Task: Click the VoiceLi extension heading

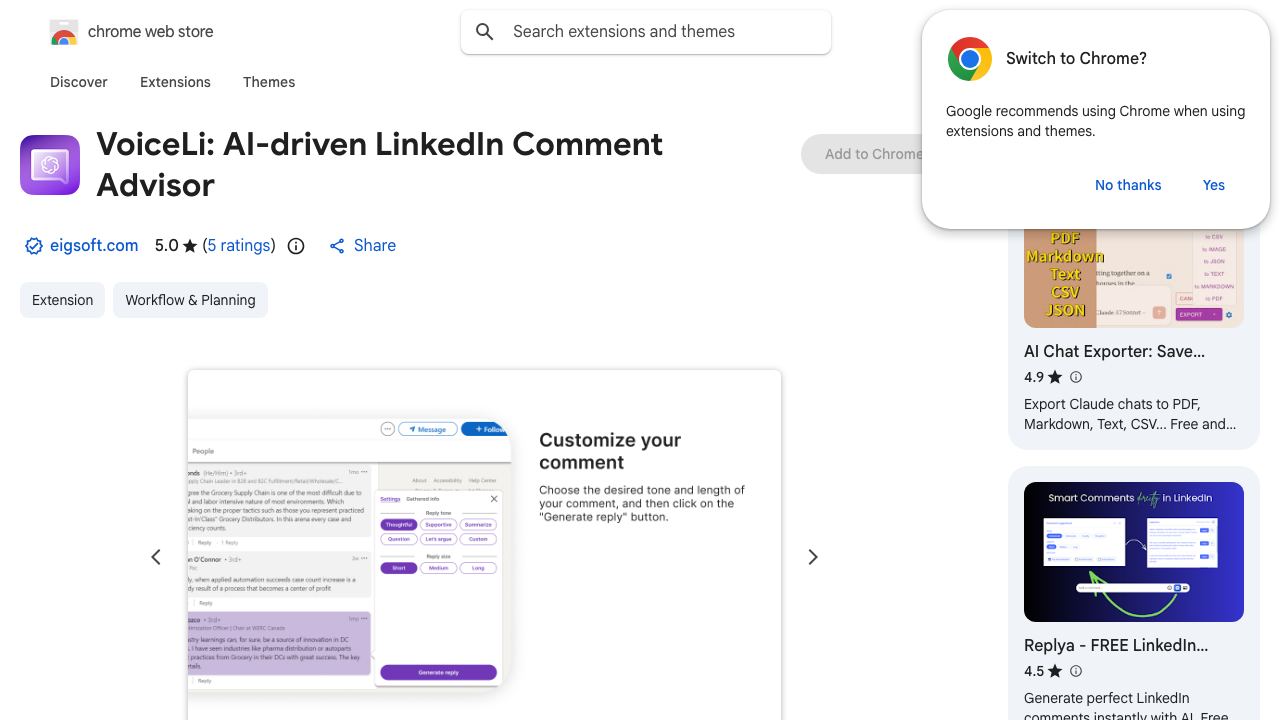Action: click(x=380, y=164)
